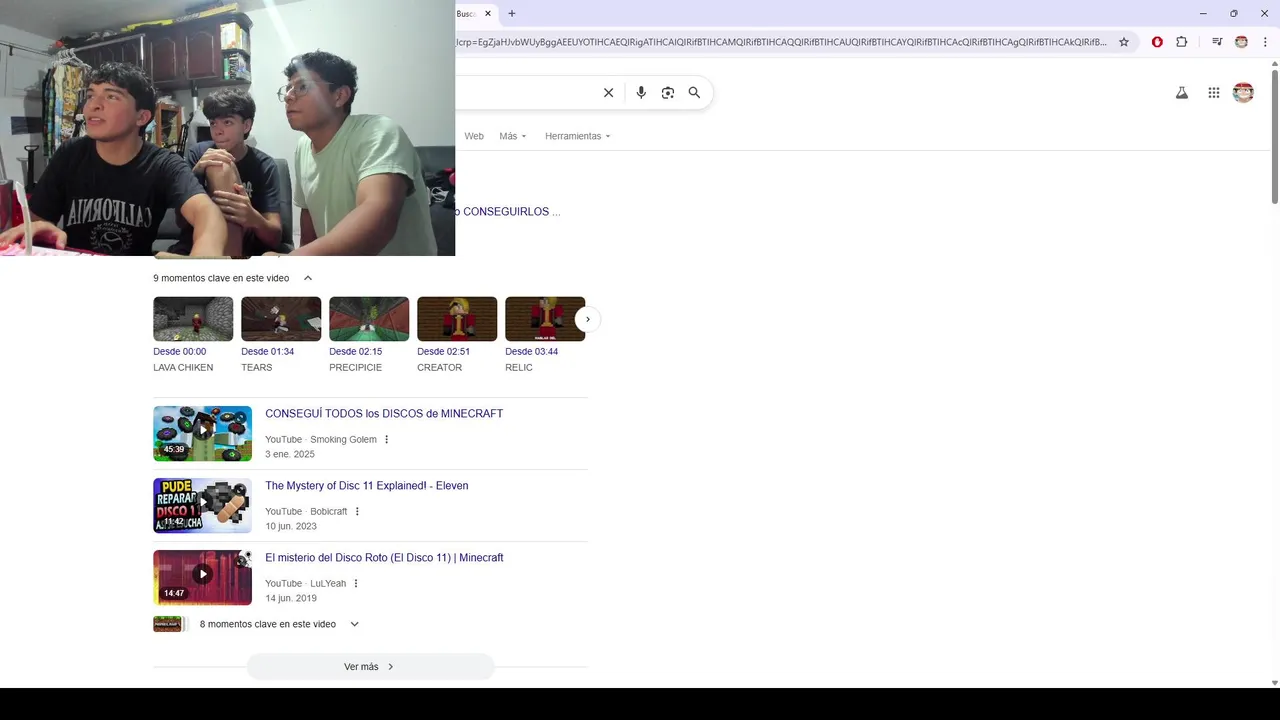
Task: Open the Google account avatar
Action: [1243, 93]
